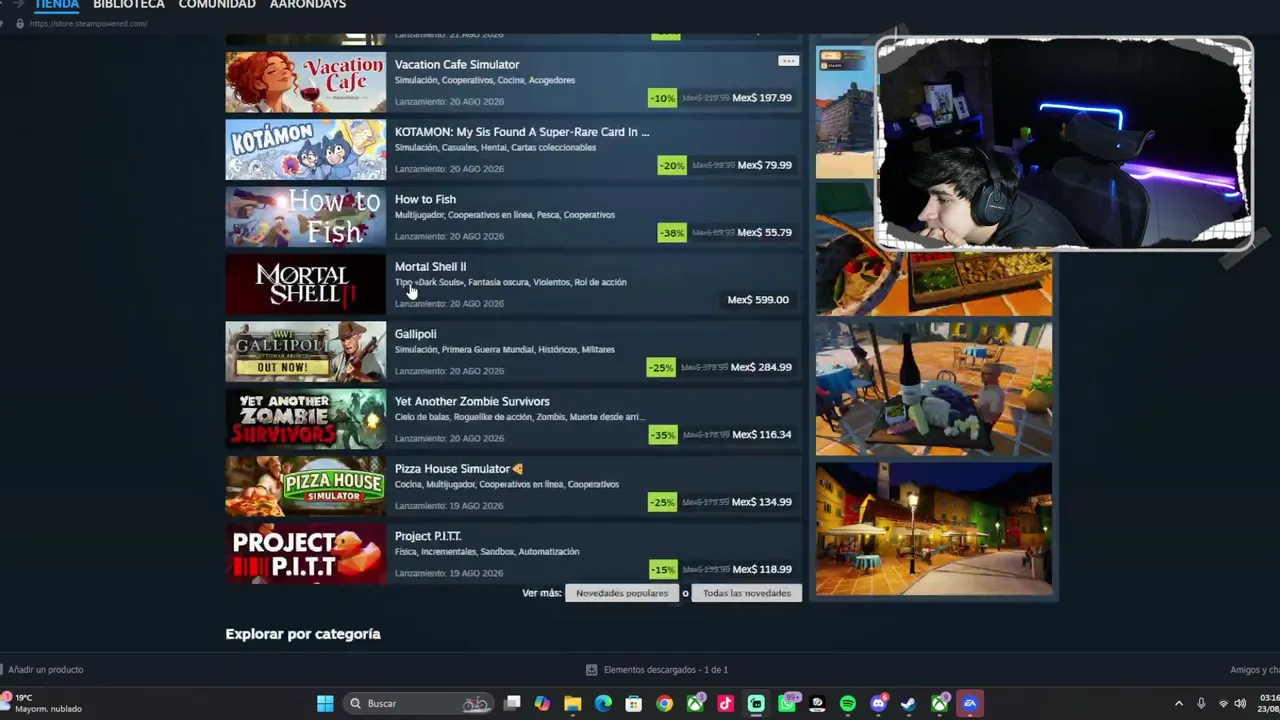
Task: Click the -10% discount badge
Action: [662, 98]
